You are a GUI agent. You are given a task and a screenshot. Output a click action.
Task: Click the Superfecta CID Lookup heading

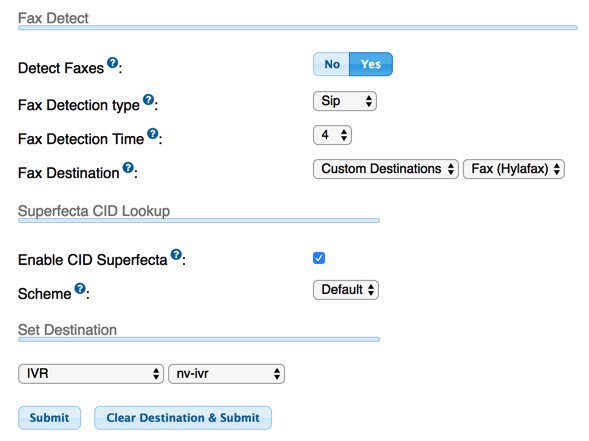coord(94,211)
